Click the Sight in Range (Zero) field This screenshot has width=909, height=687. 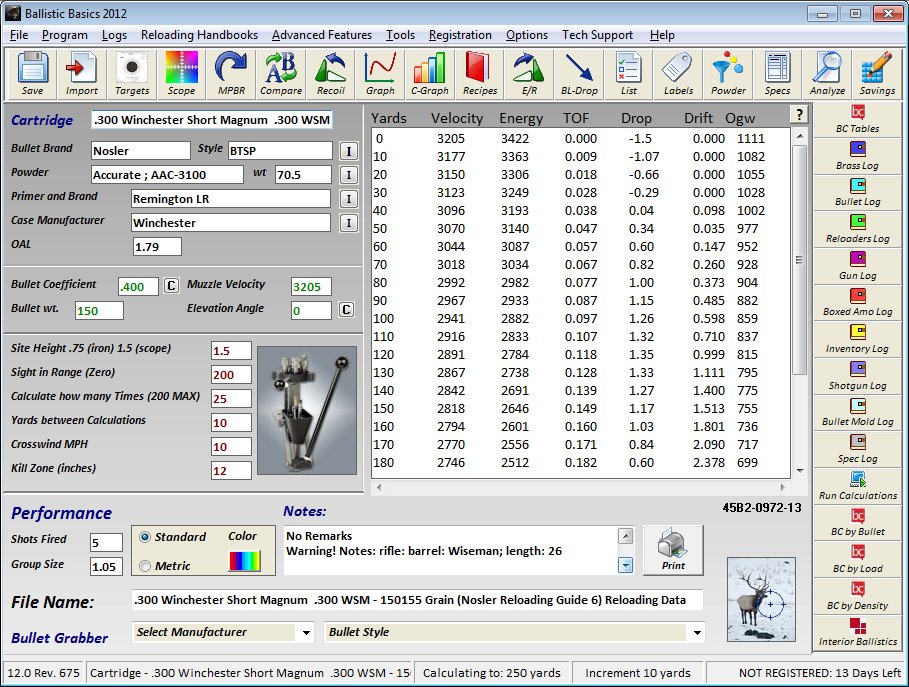231,375
